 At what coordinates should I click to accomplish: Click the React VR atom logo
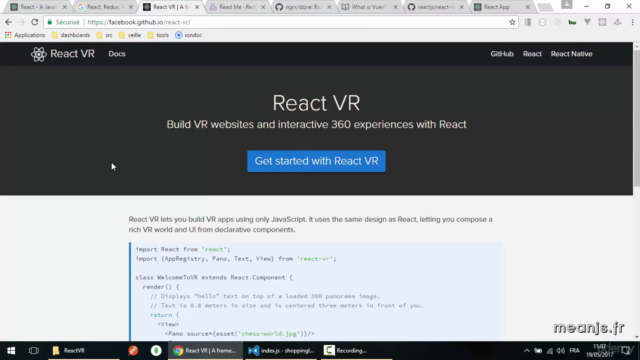tap(39, 54)
